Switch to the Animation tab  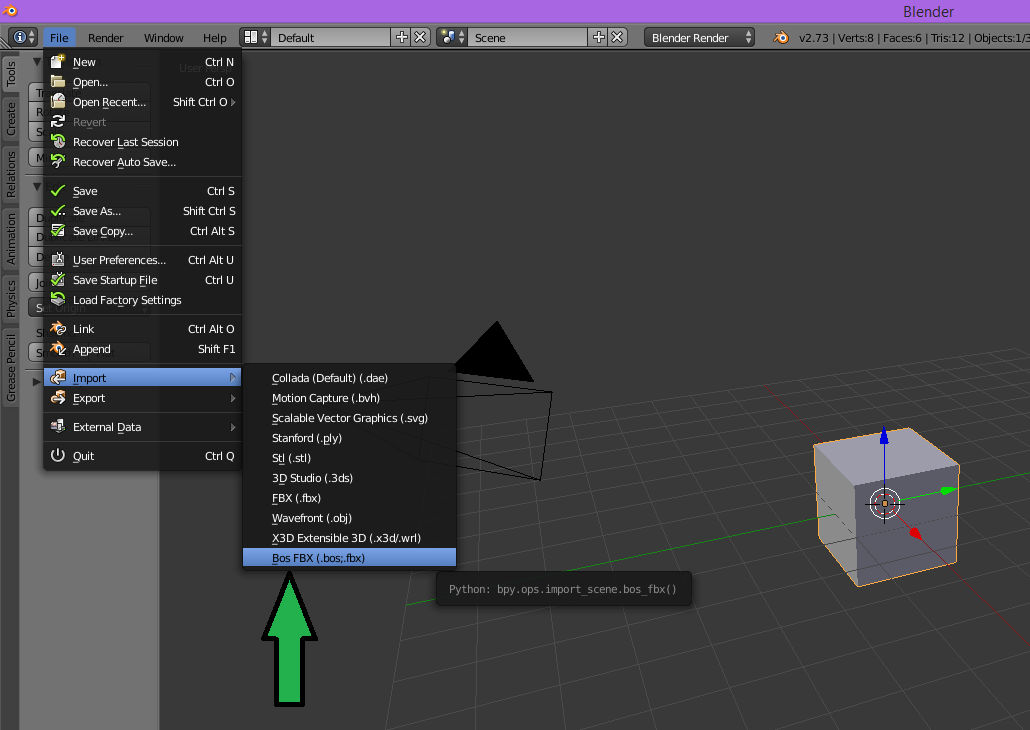tap(11, 239)
